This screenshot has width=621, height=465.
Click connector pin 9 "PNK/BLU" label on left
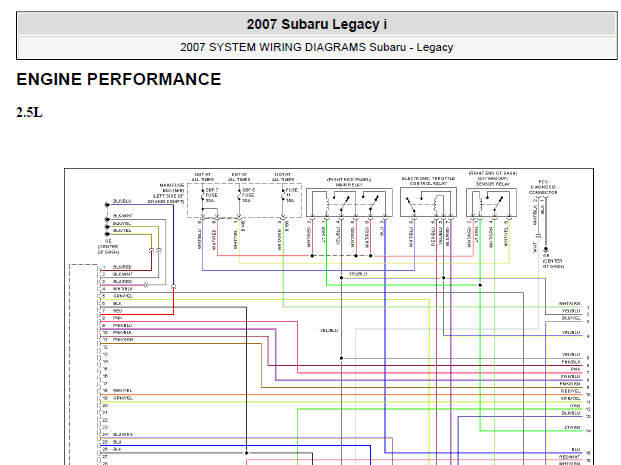click(x=122, y=325)
